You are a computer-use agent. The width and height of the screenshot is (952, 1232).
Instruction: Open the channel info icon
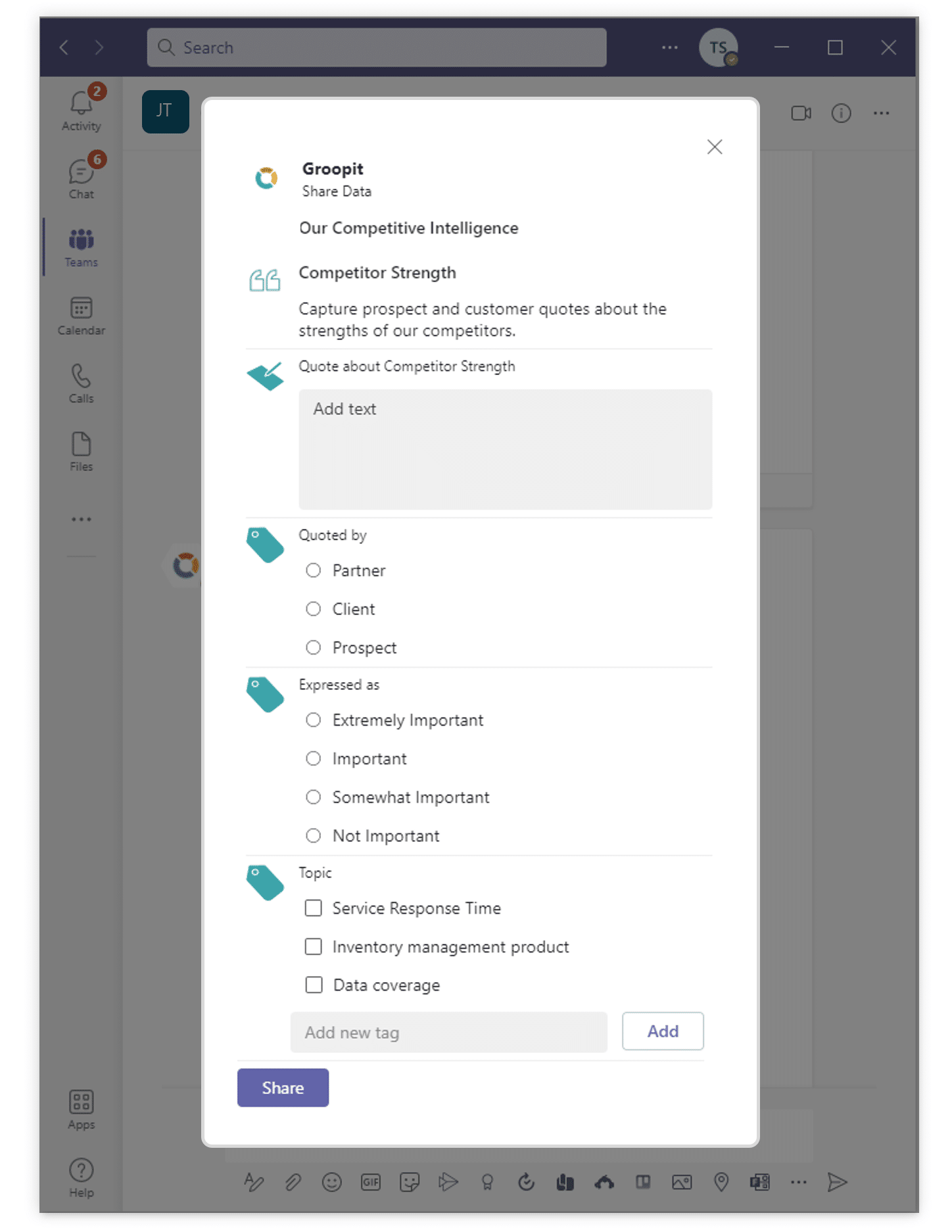pyautogui.click(x=842, y=113)
